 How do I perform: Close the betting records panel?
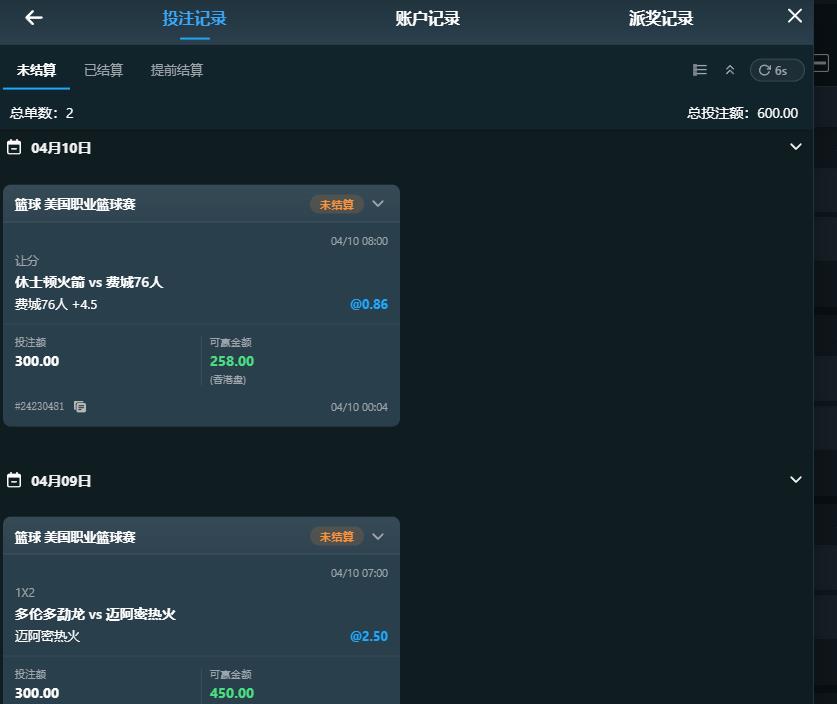click(x=795, y=16)
